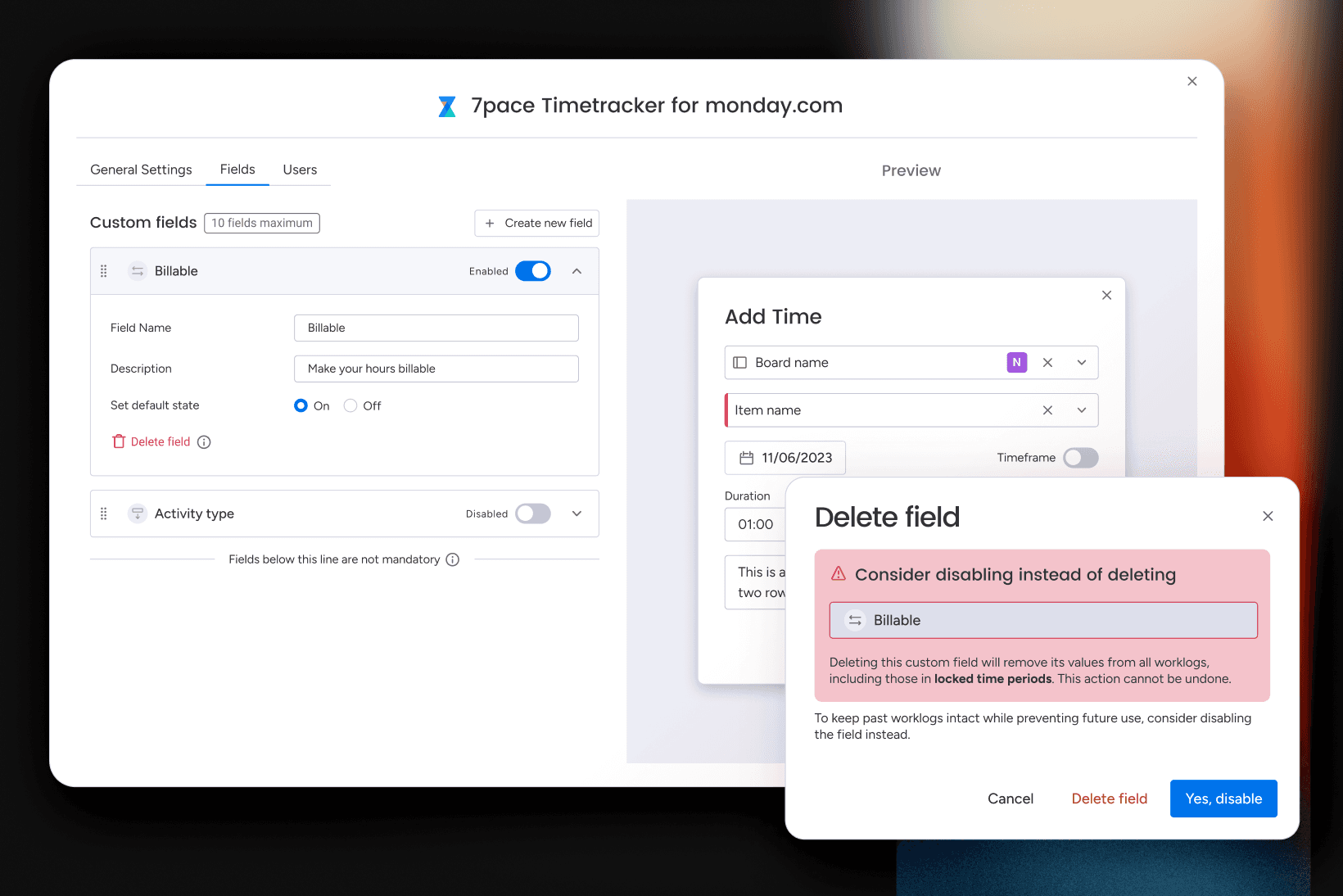
Task: Click the swap icon in dialog Billable row
Action: point(855,620)
